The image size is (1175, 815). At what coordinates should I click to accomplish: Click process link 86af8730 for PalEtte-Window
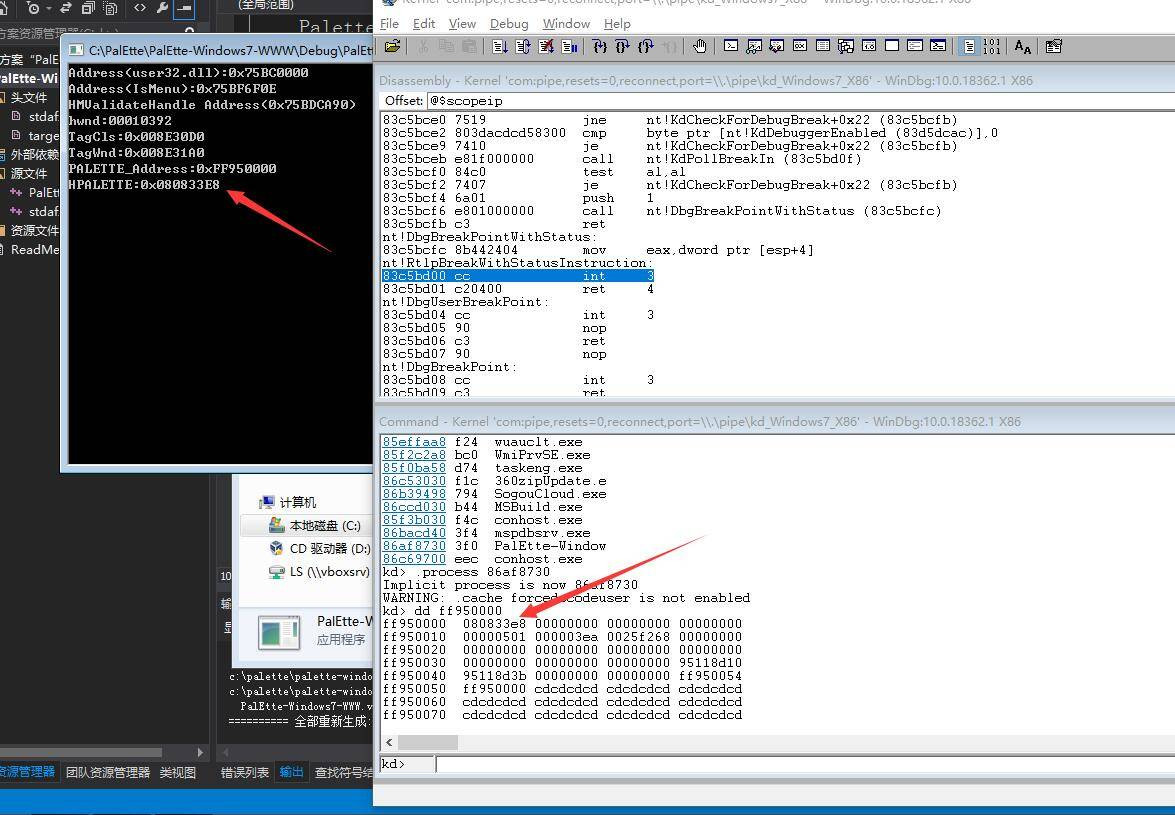click(414, 546)
